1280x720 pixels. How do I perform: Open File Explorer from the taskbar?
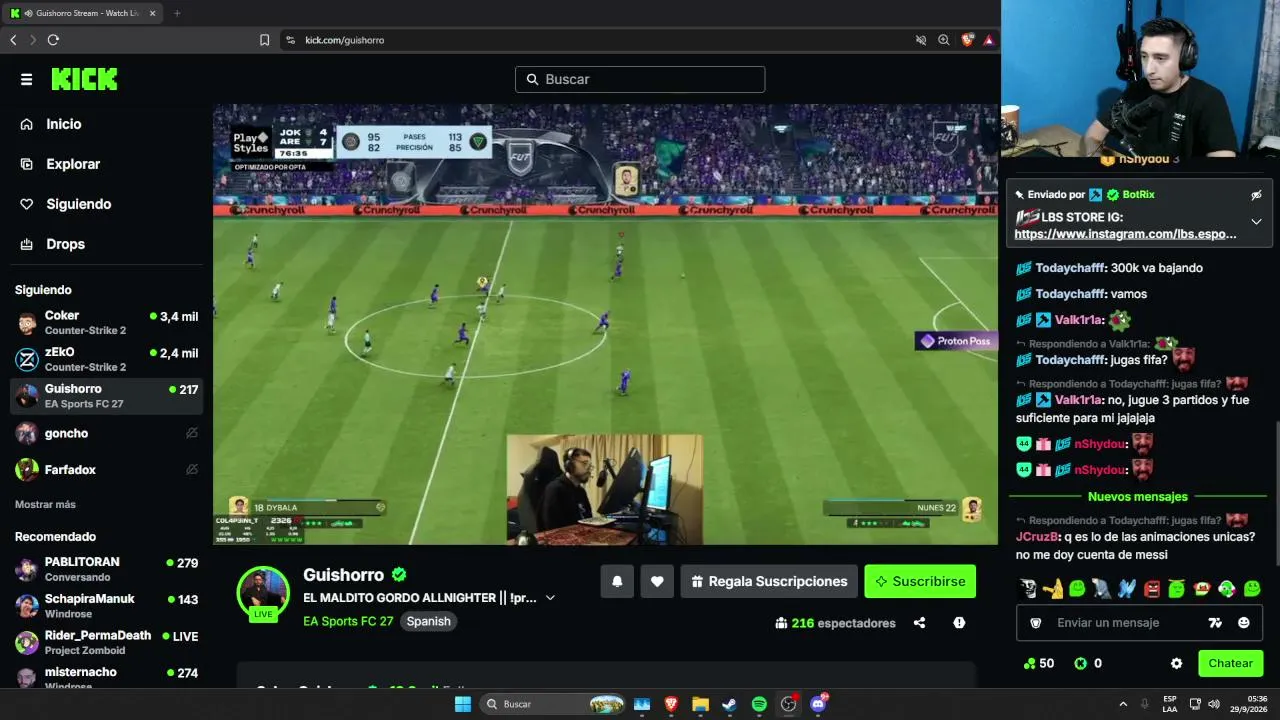700,704
